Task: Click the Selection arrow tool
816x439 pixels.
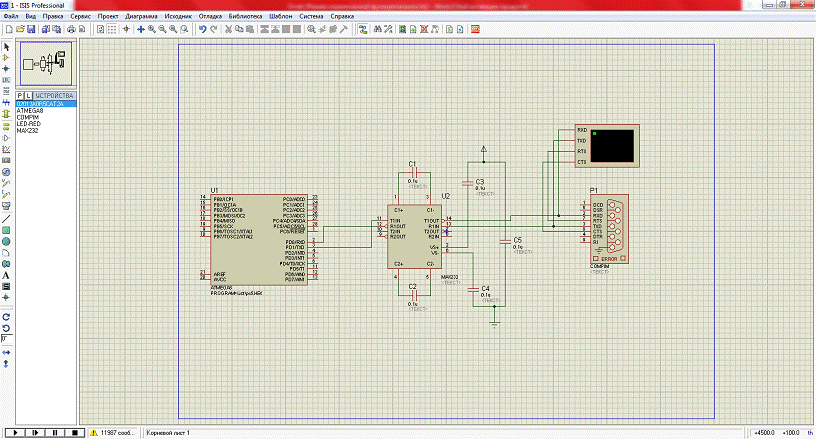Action: [6, 47]
